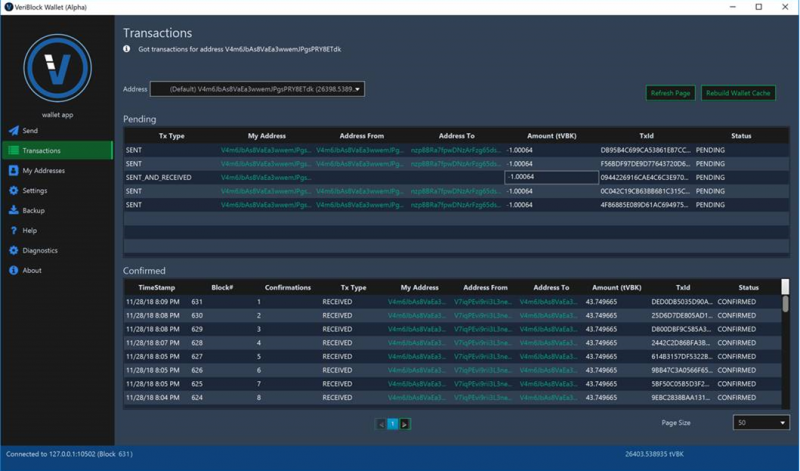
Task: Click the Send paper-plane icon
Action: pos(14,131)
